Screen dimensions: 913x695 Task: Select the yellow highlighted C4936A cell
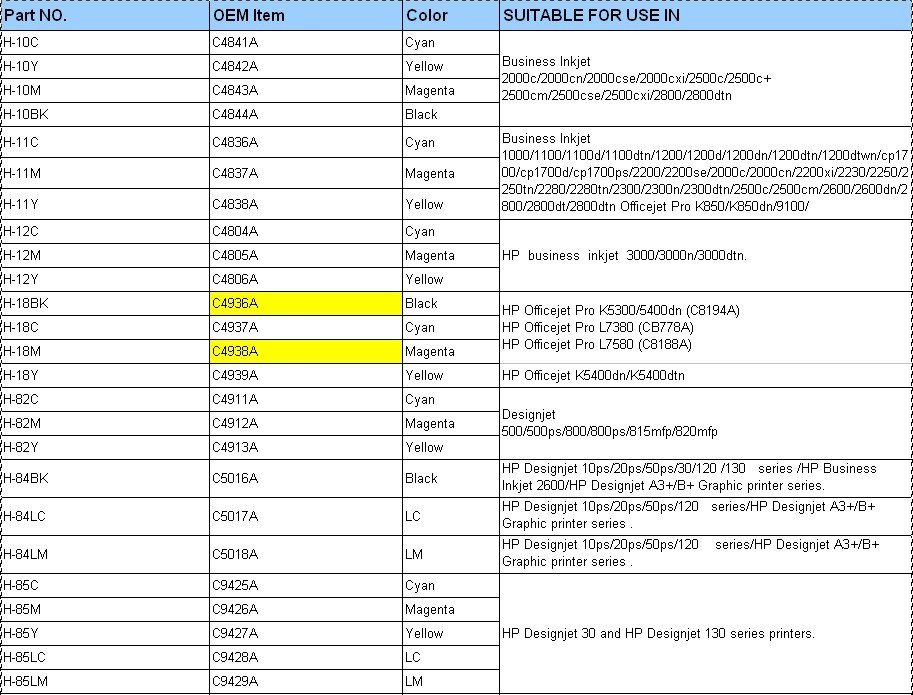coord(304,303)
